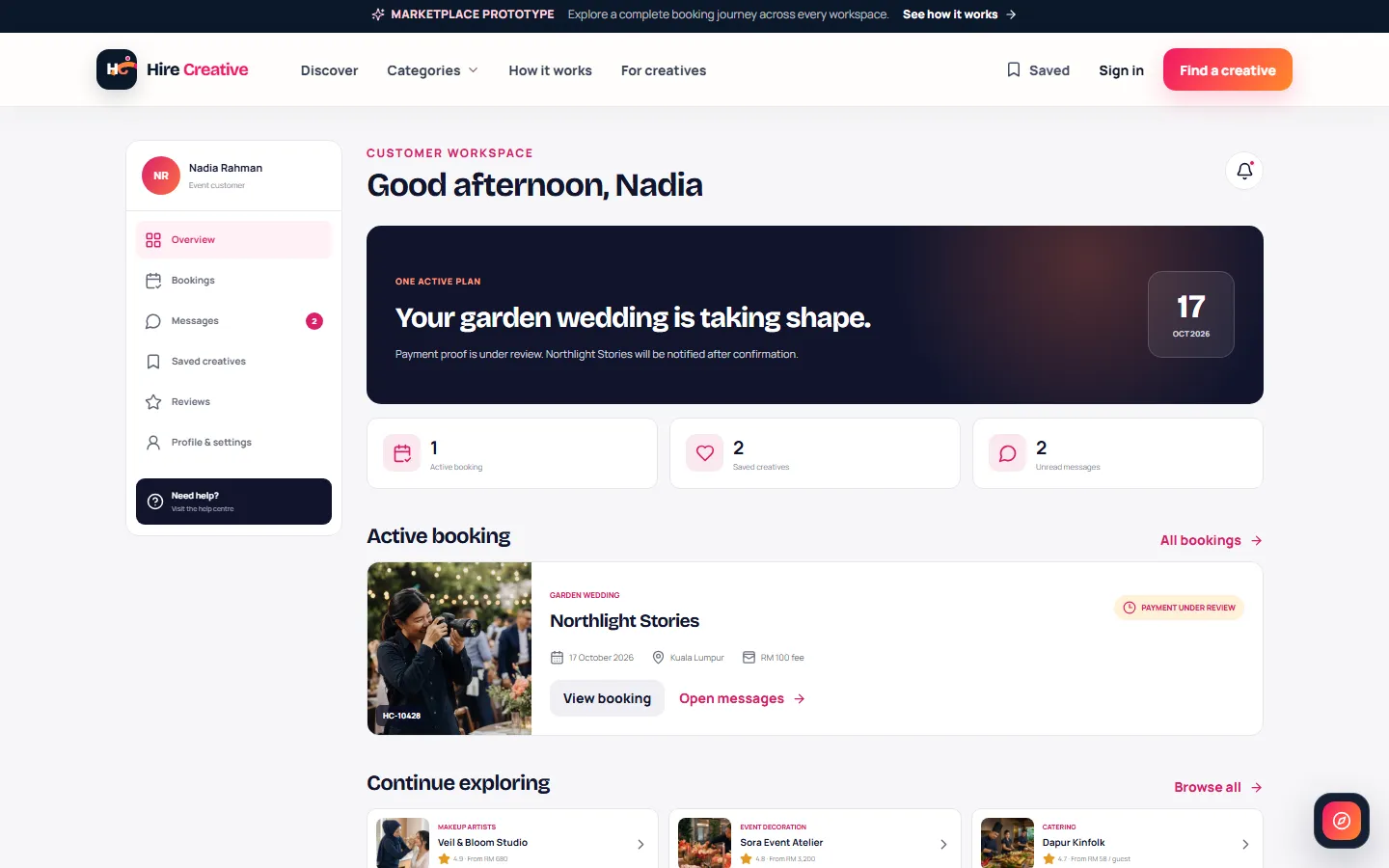
Task: Click the sparkle icon beside Marketplace Prototype
Action: [x=378, y=14]
